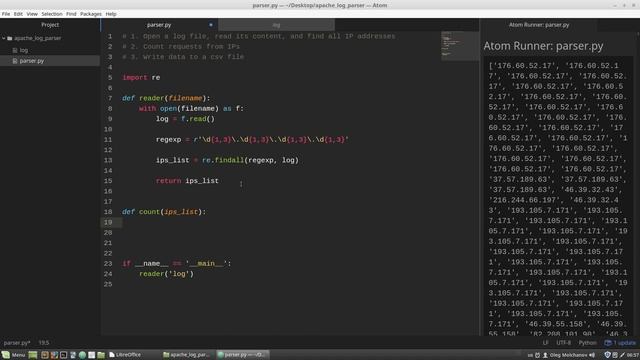This screenshot has height=360, width=640.
Task: Click line number 19 in the gutter
Action: pyautogui.click(x=108, y=222)
